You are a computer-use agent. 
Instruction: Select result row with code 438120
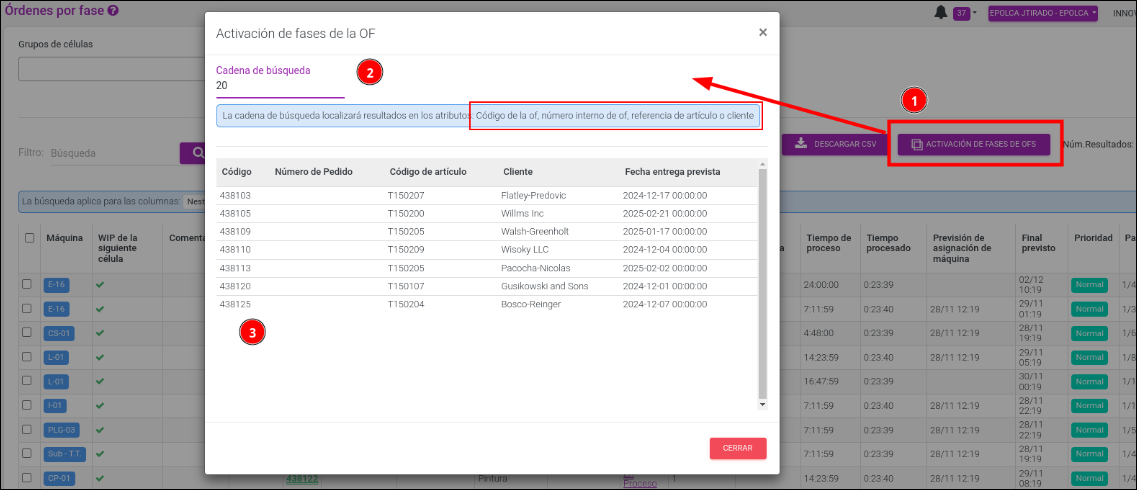[487, 286]
